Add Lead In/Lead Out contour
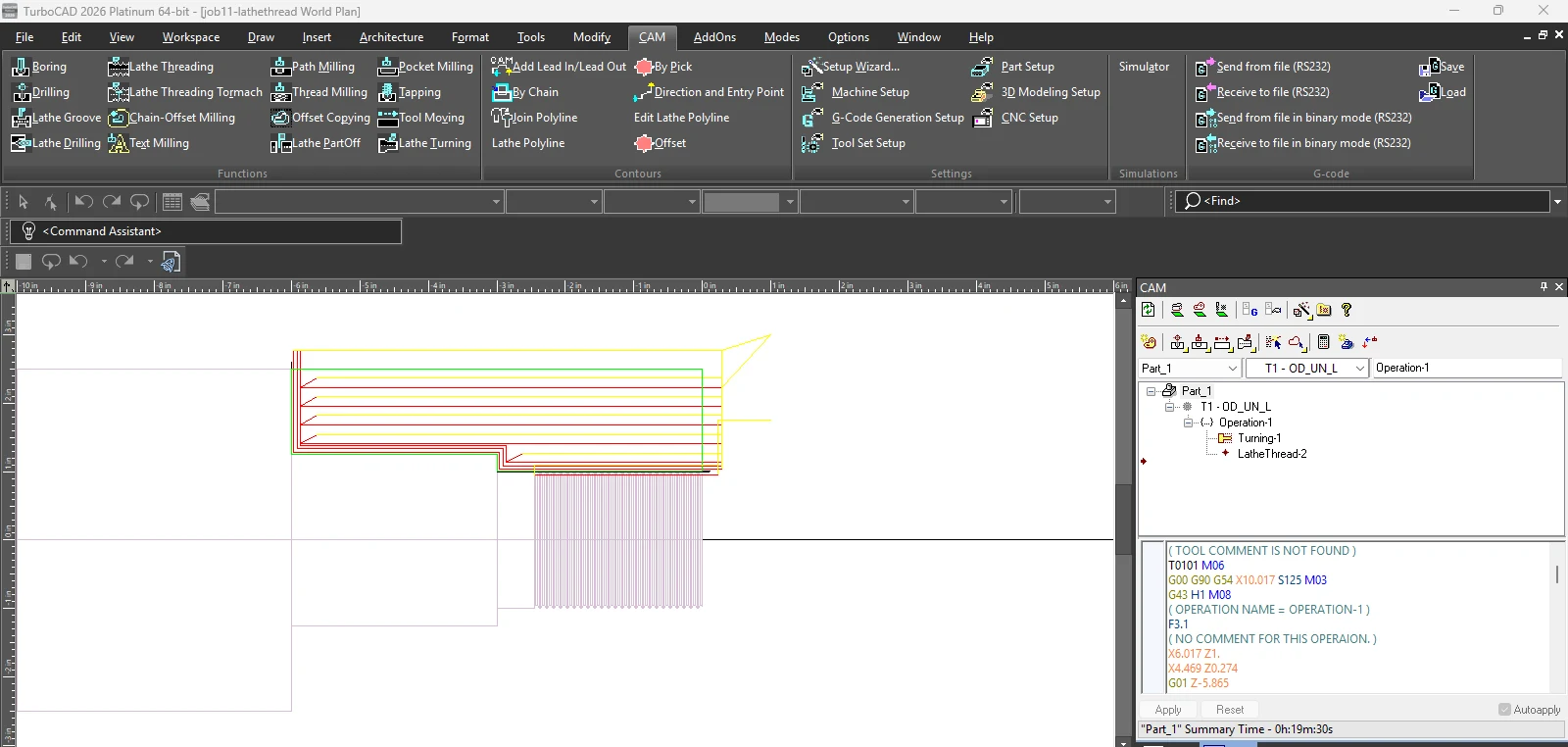Screen dimensions: 1568x747 559,67
